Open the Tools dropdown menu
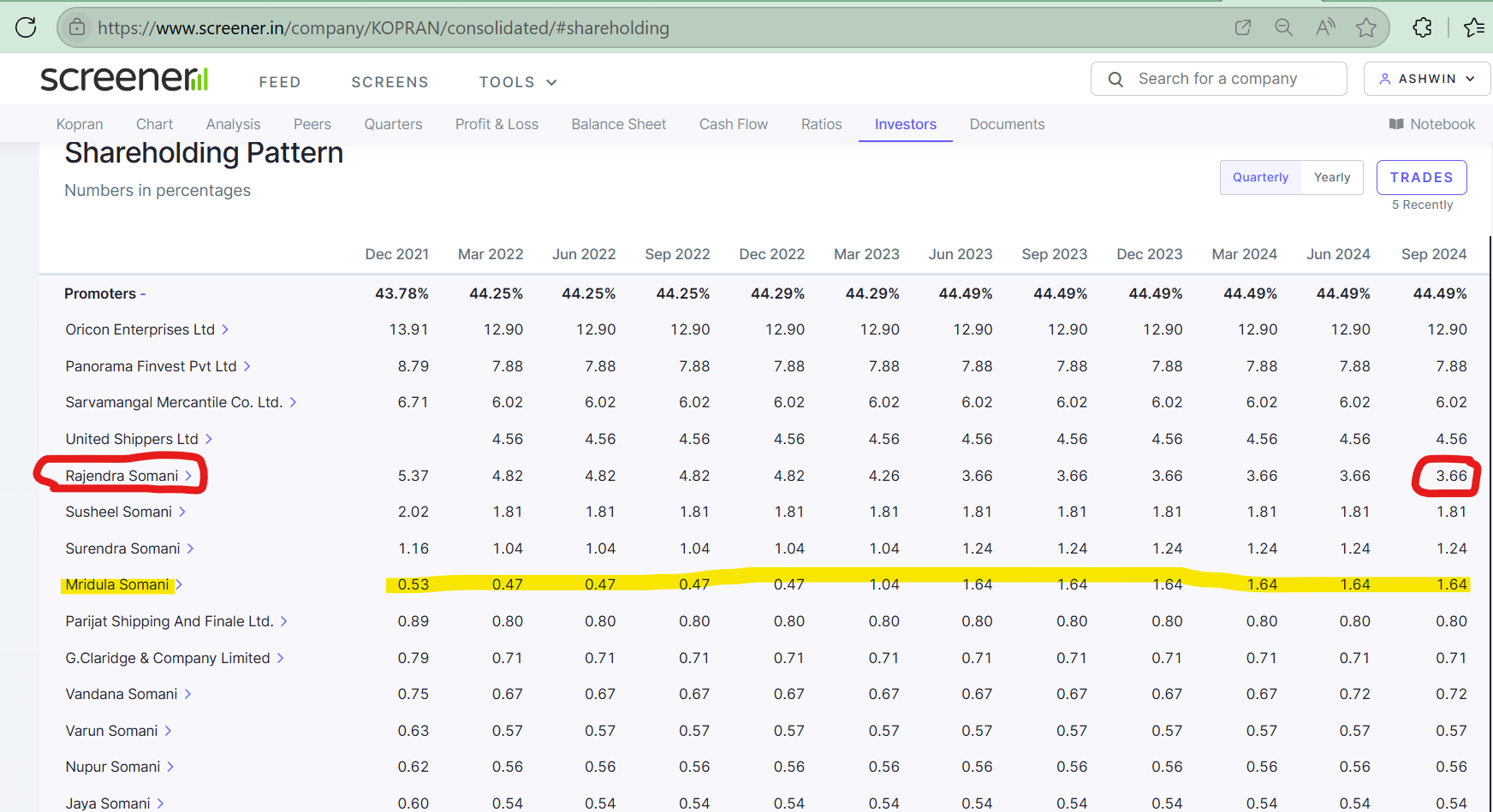 point(517,82)
